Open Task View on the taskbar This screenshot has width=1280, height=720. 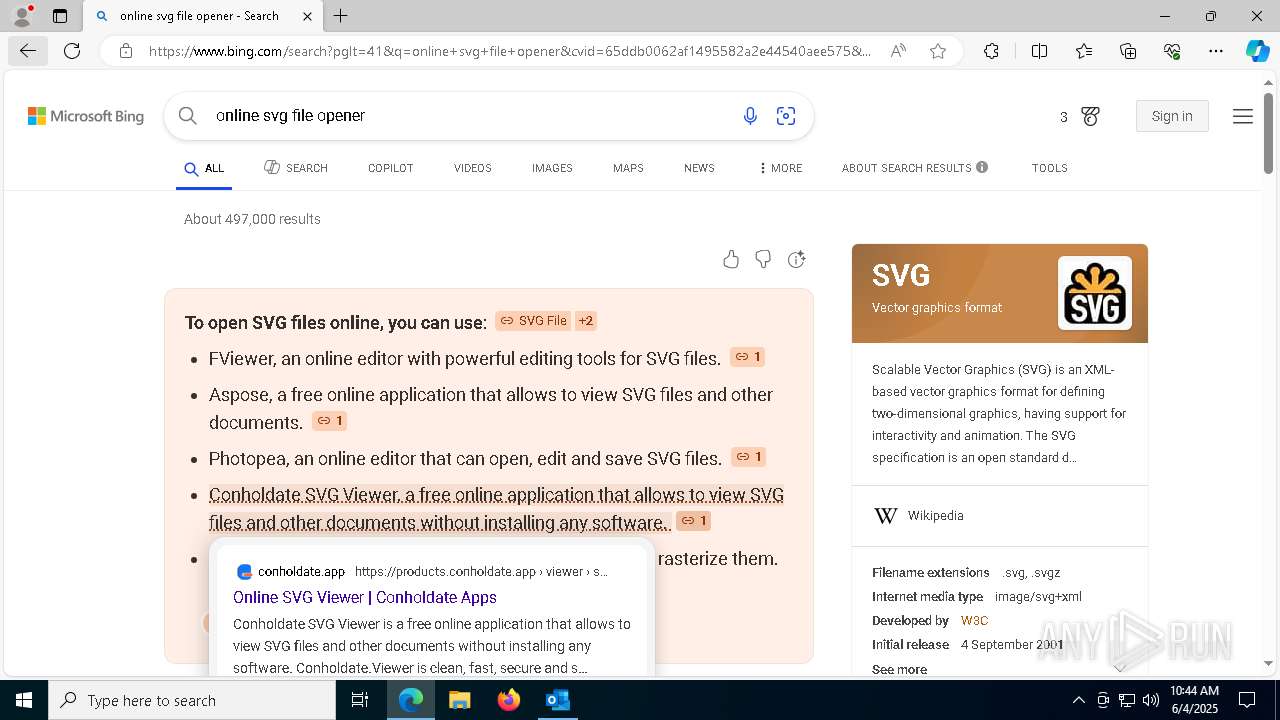click(x=361, y=700)
